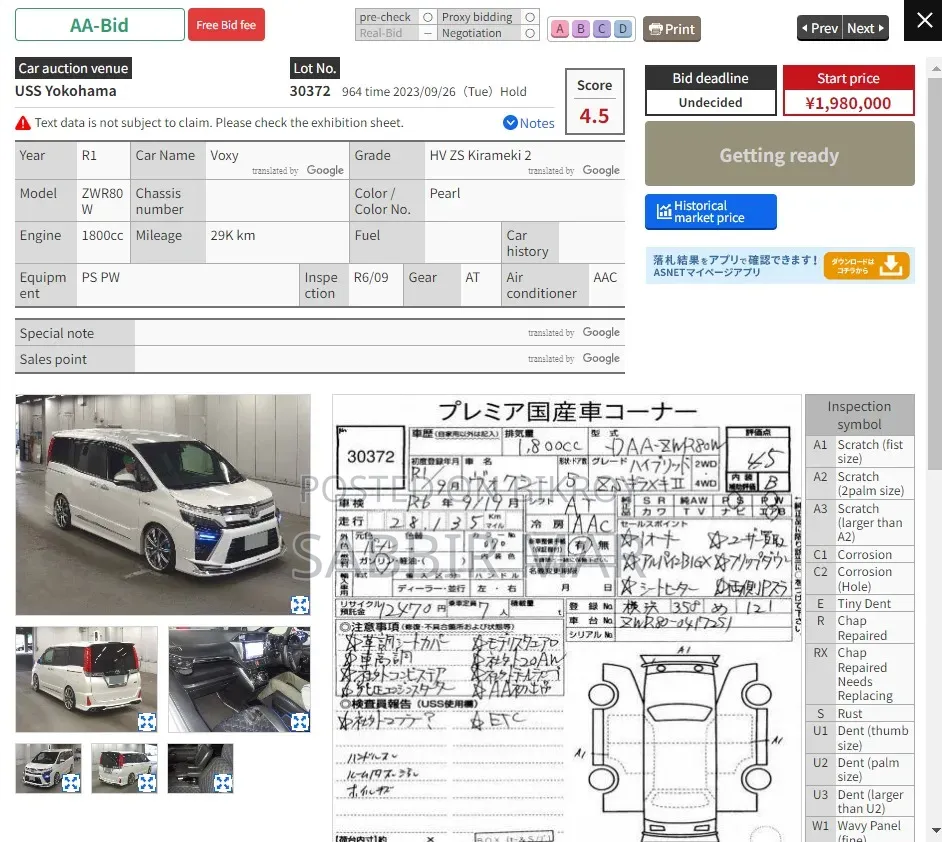Click the purple B tag button
Screen dimensions: 942x842
[x=581, y=29]
